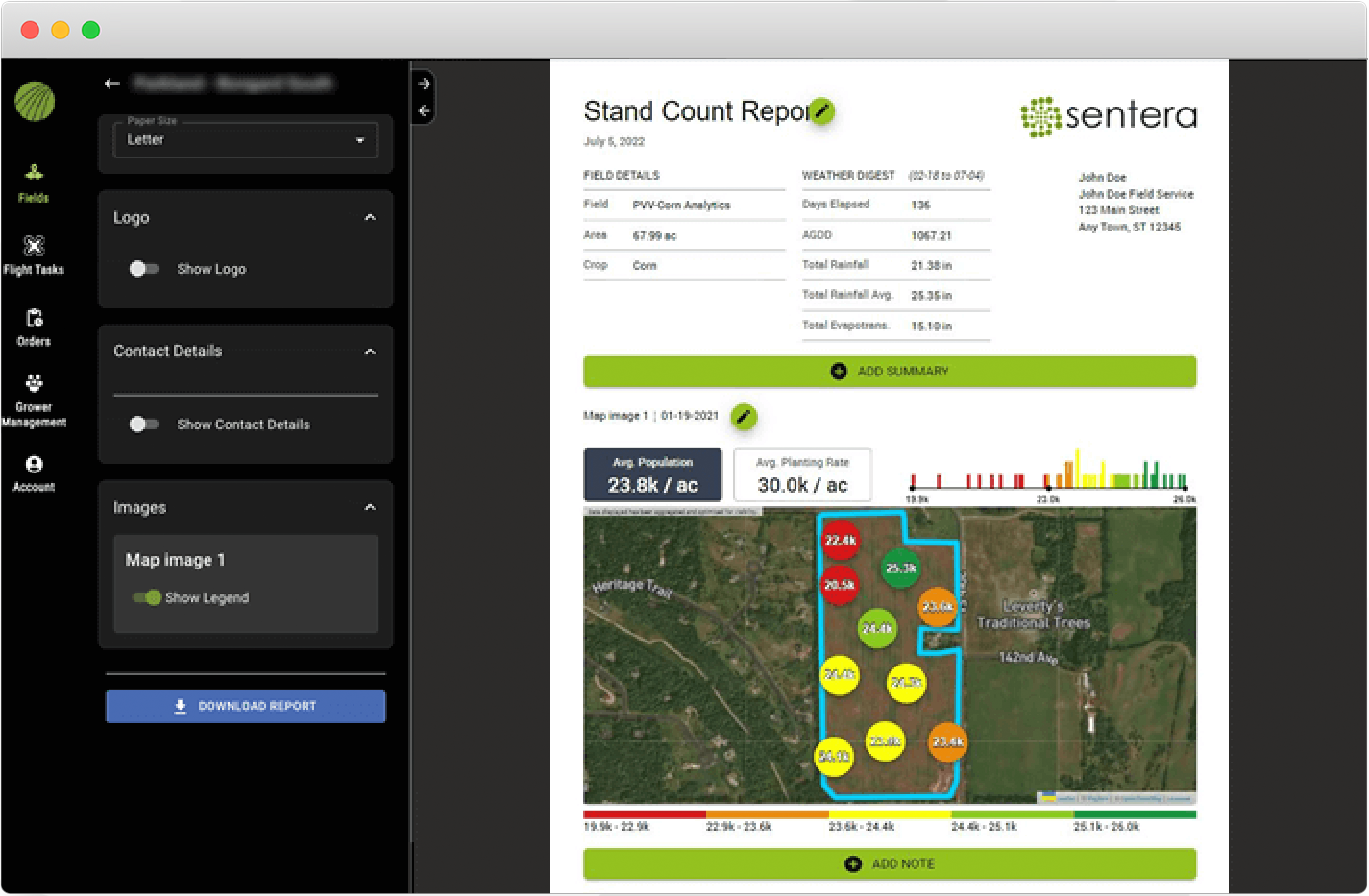Click the population histogram chart
Viewport: 1369px width, 896px height.
point(1050,475)
